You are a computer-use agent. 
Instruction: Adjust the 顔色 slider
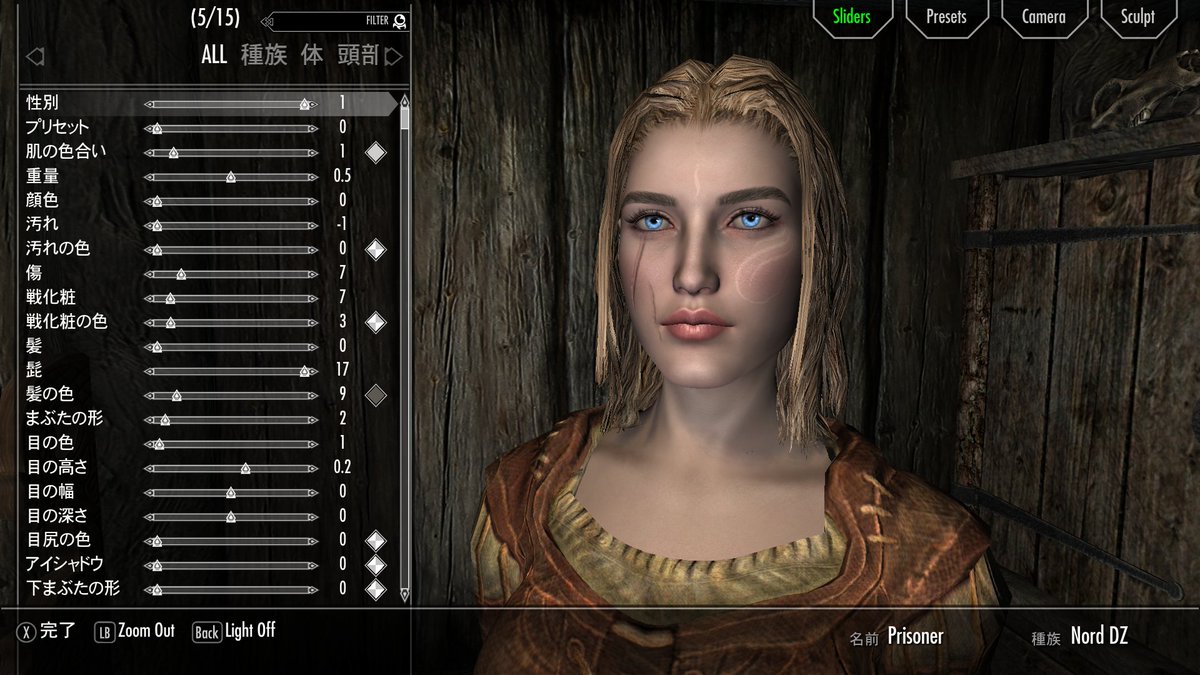231,201
